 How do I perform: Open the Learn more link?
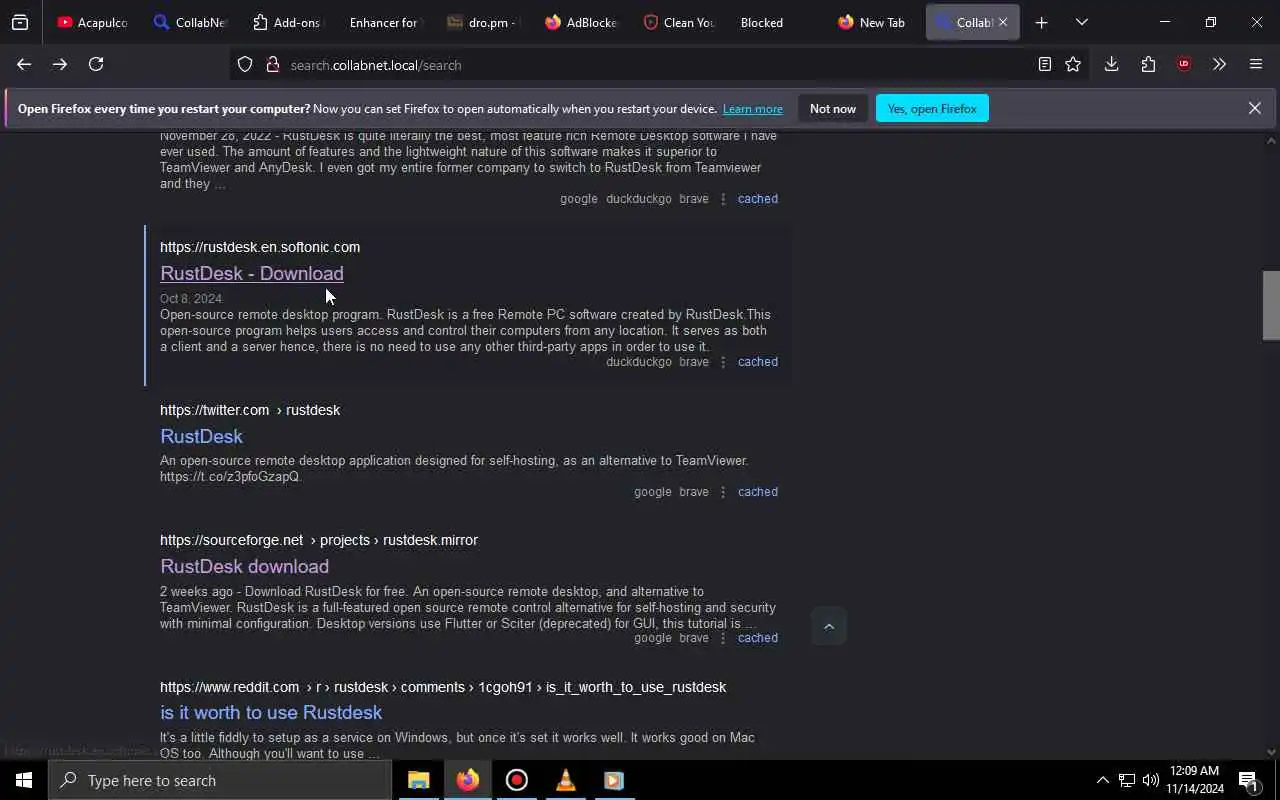[x=753, y=109]
